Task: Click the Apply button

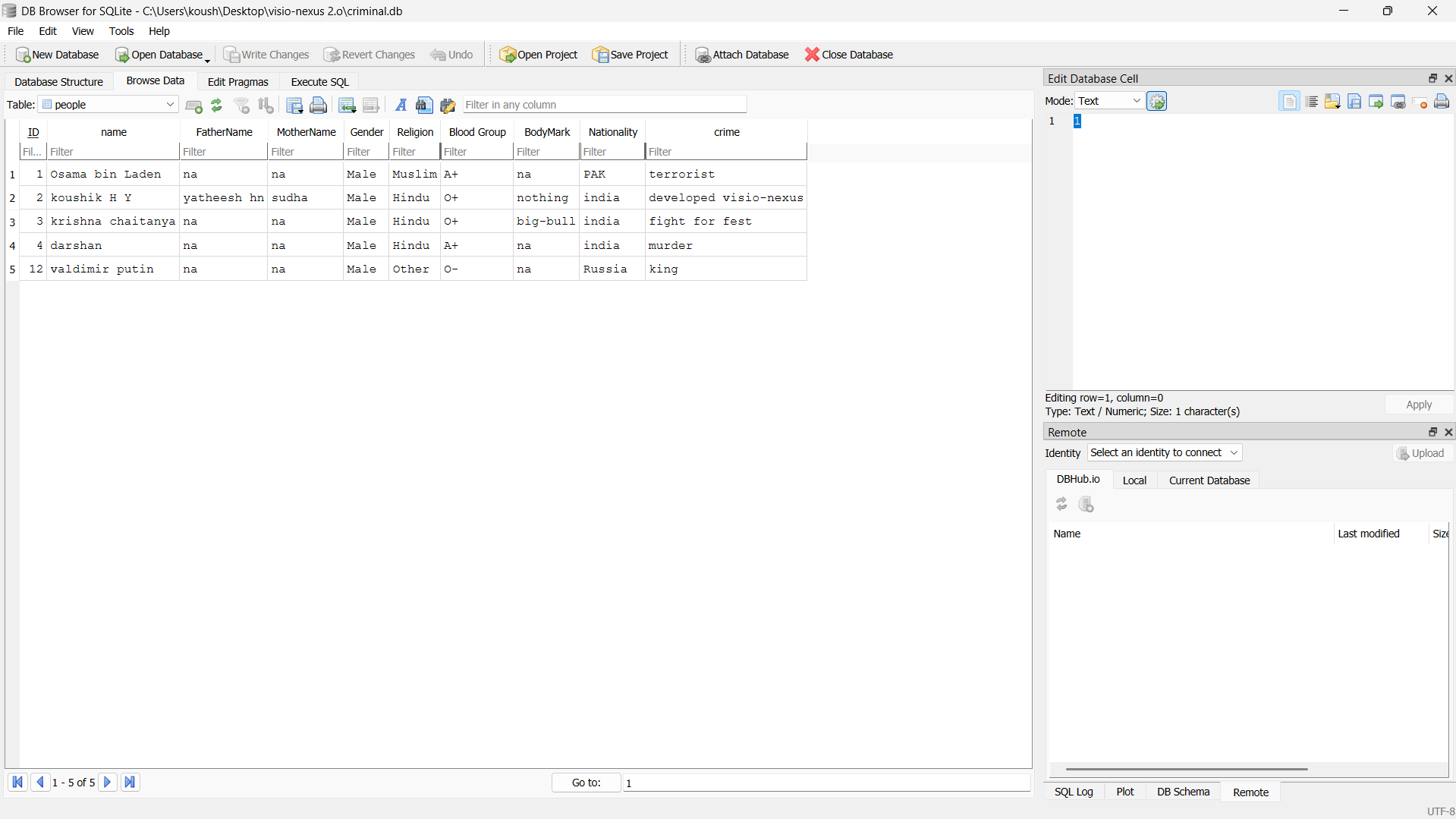Action: (1419, 405)
